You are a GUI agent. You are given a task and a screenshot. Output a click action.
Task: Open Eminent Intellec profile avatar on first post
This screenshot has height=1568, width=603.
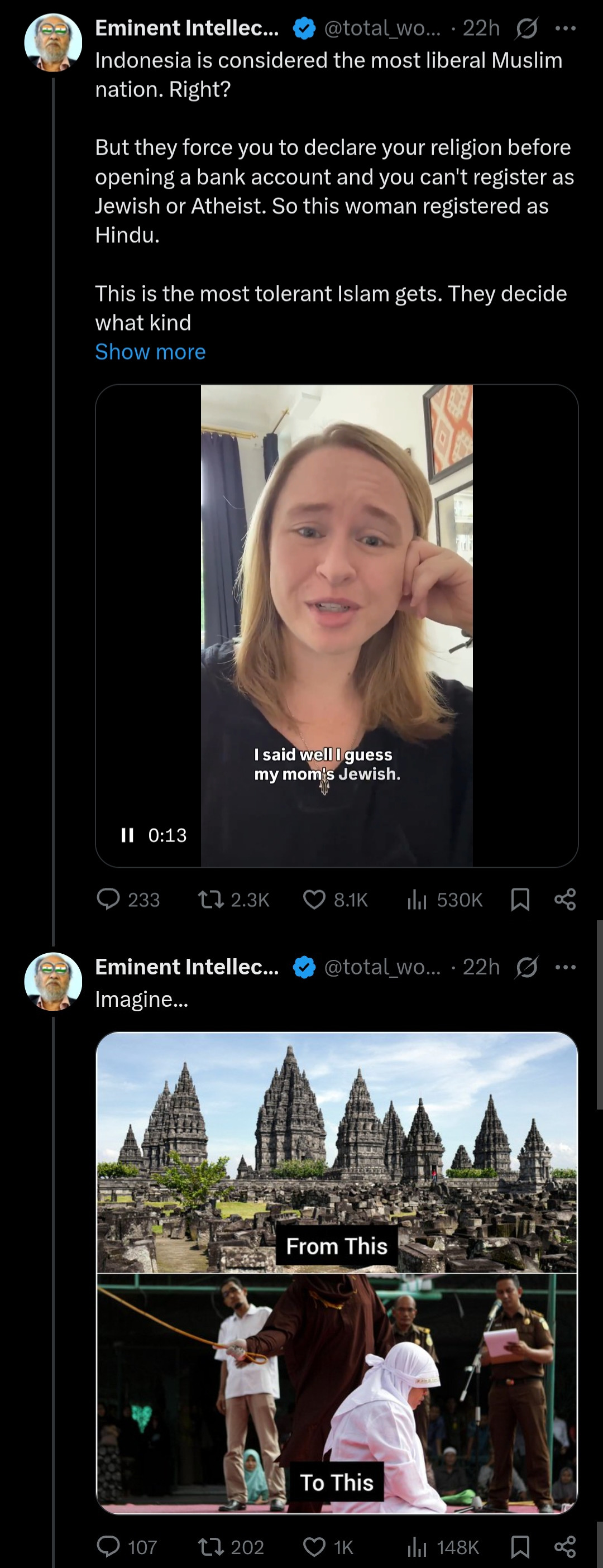point(53,42)
